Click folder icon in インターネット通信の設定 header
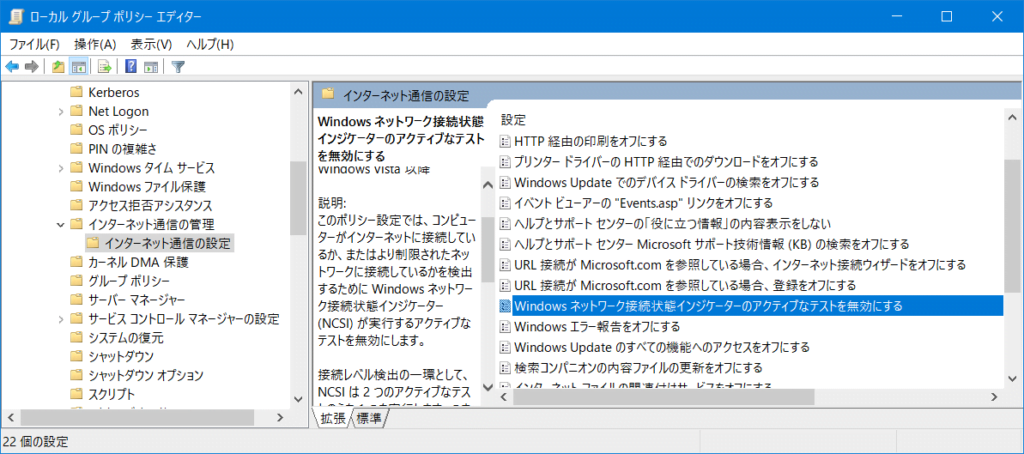This screenshot has width=1024, height=454. (328, 95)
